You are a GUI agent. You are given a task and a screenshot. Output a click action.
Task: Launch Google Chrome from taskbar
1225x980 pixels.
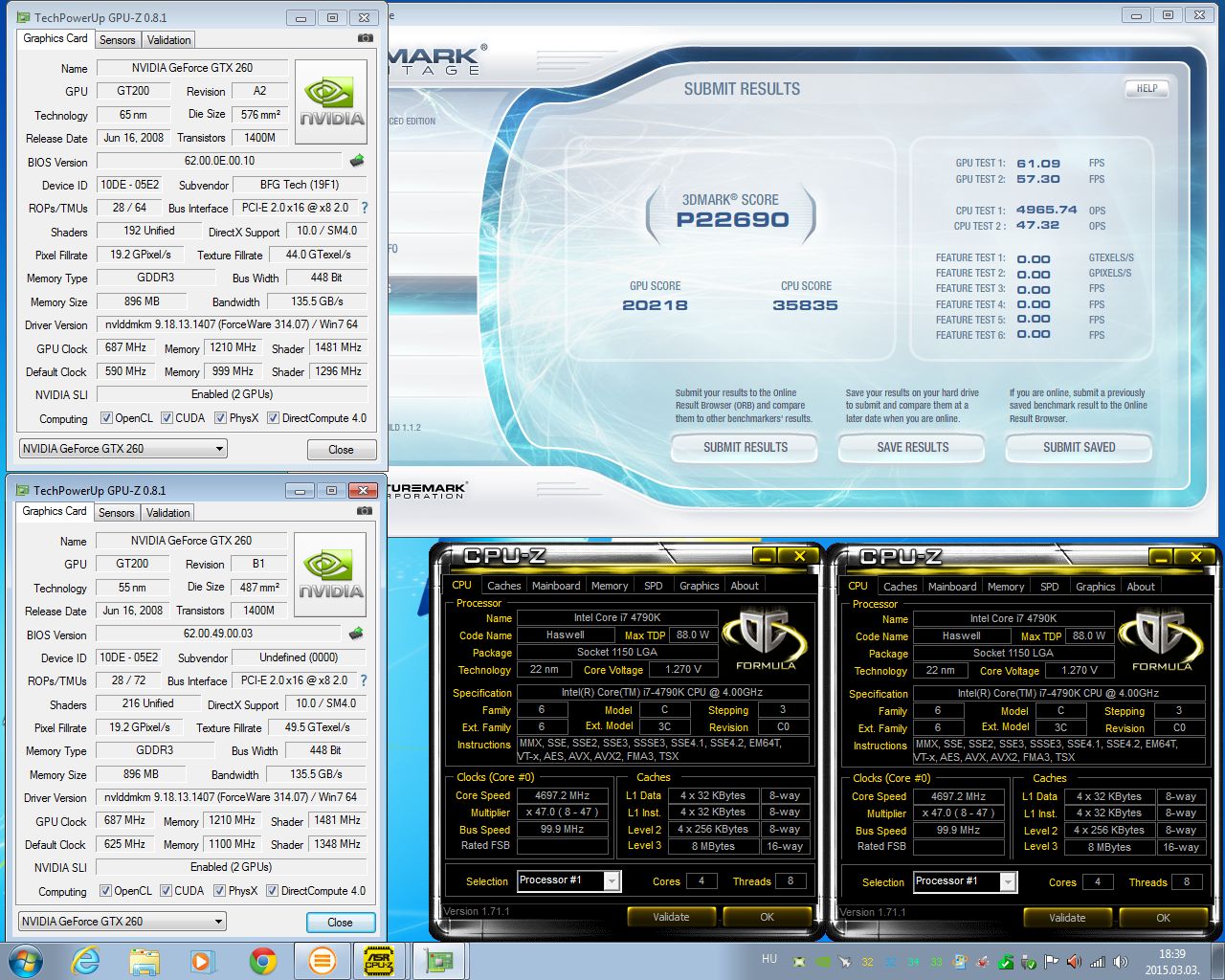click(262, 961)
